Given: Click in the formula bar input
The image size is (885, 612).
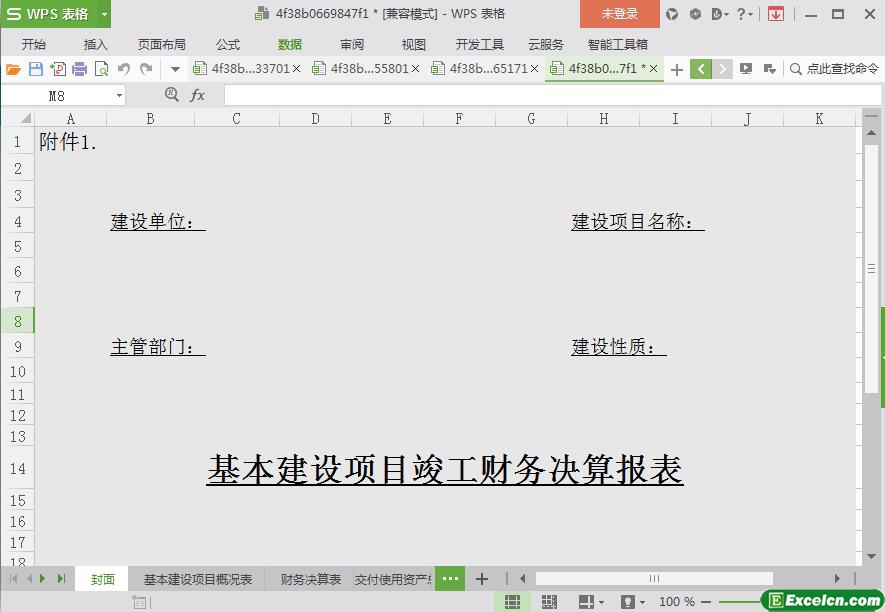Looking at the screenshot, I should click(x=552, y=95).
